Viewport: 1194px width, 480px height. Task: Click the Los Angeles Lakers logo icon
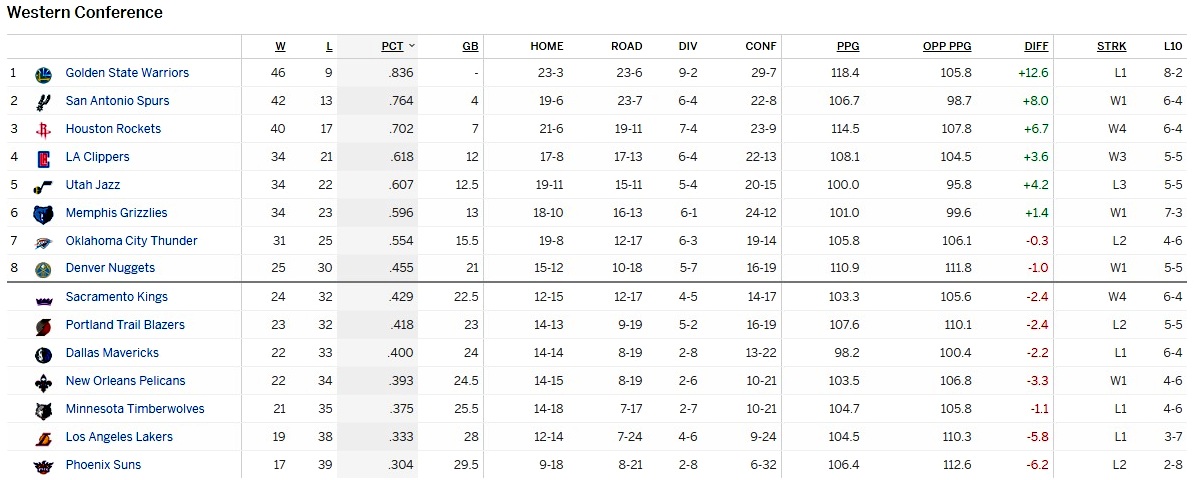pos(43,437)
